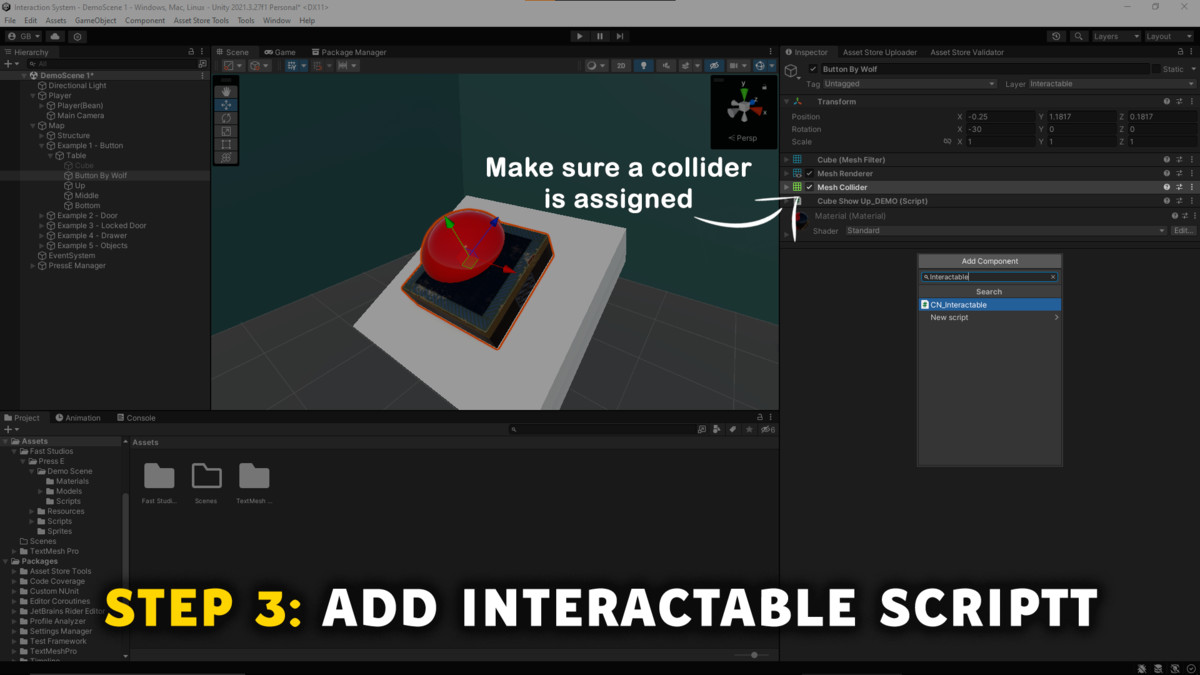Toggle Mesh Collider enabled checkbox
The height and width of the screenshot is (675, 1200).
810,187
